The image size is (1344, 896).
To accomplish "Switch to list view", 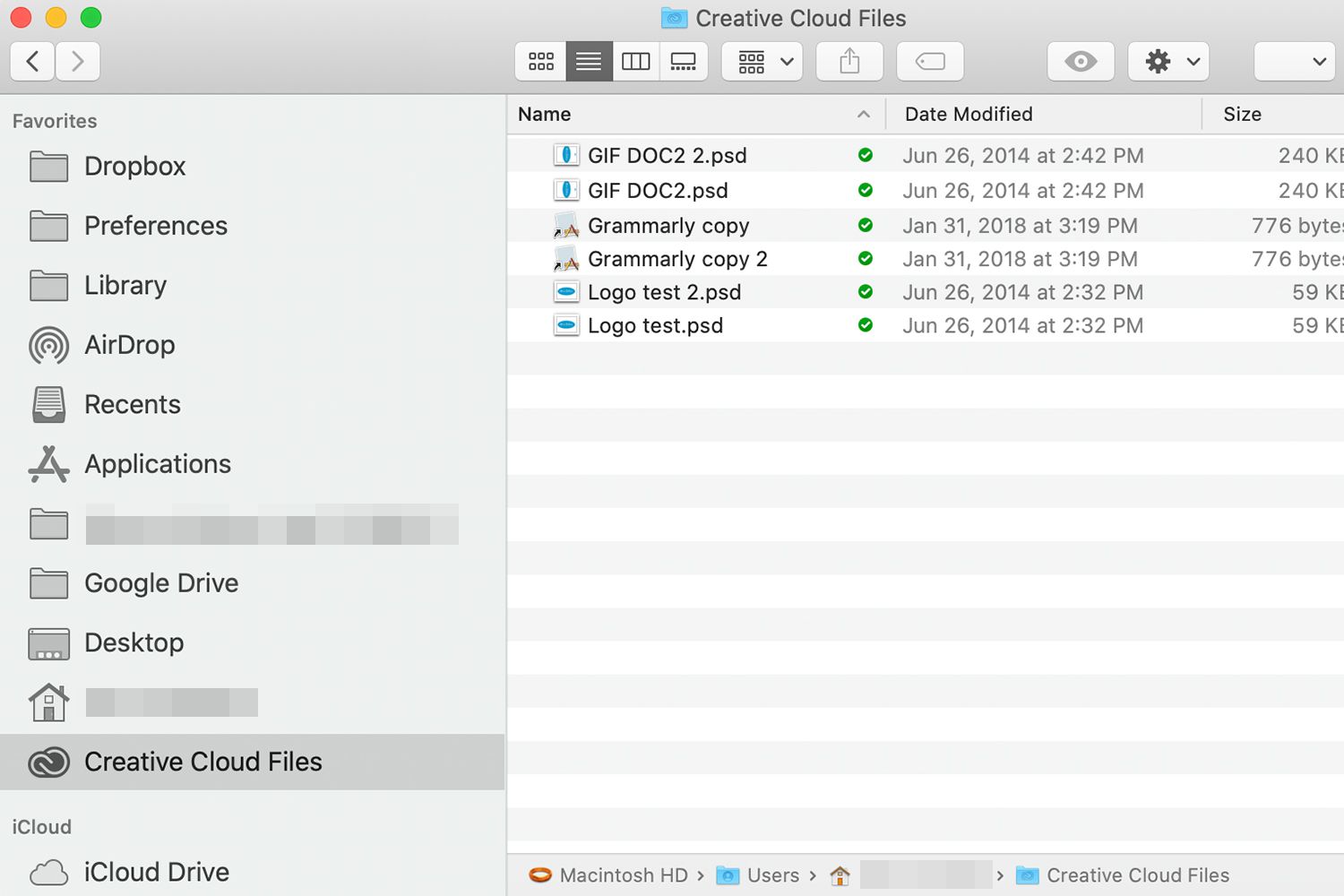I will coord(589,61).
